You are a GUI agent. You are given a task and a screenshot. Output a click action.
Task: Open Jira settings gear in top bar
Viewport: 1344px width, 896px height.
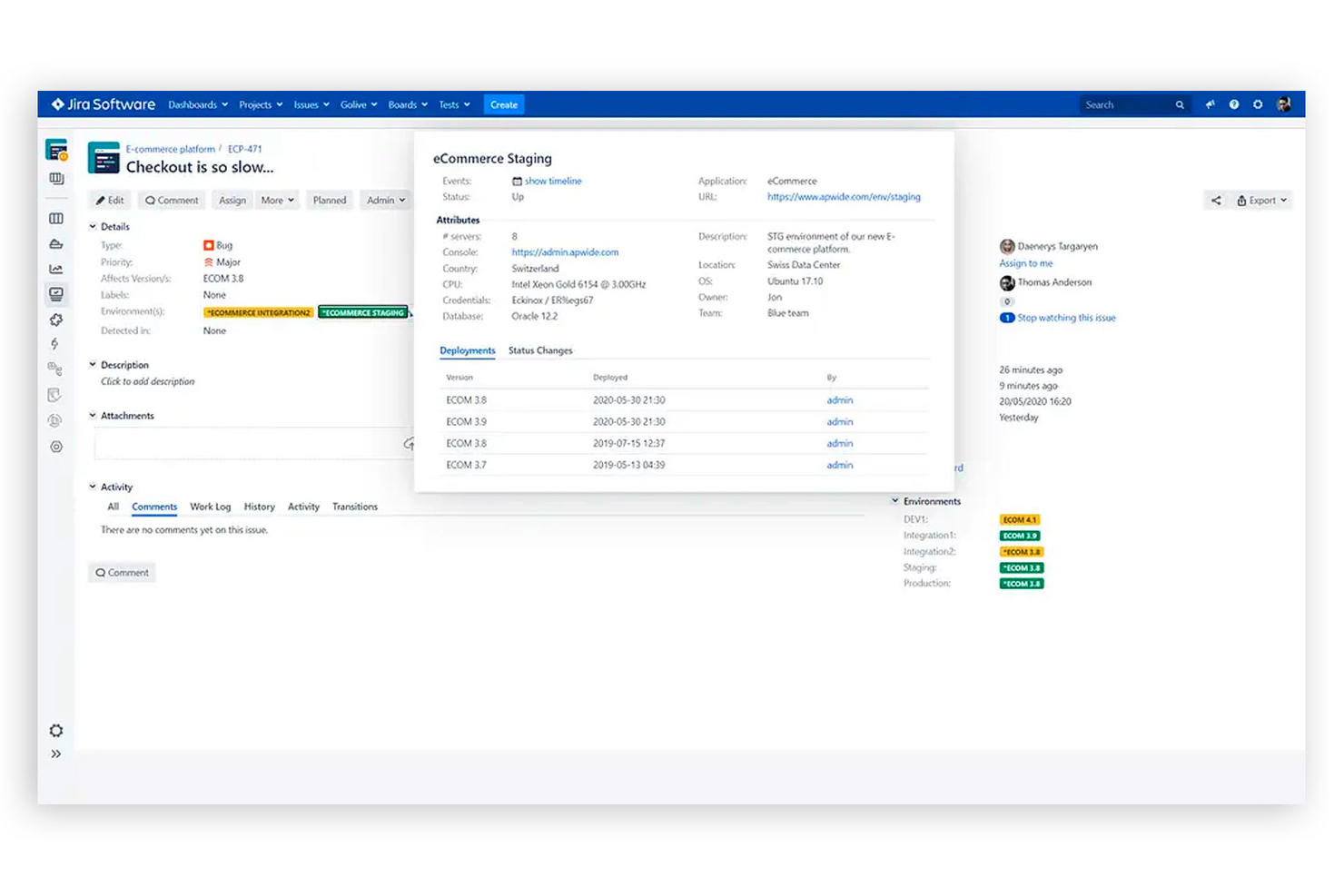(1258, 104)
